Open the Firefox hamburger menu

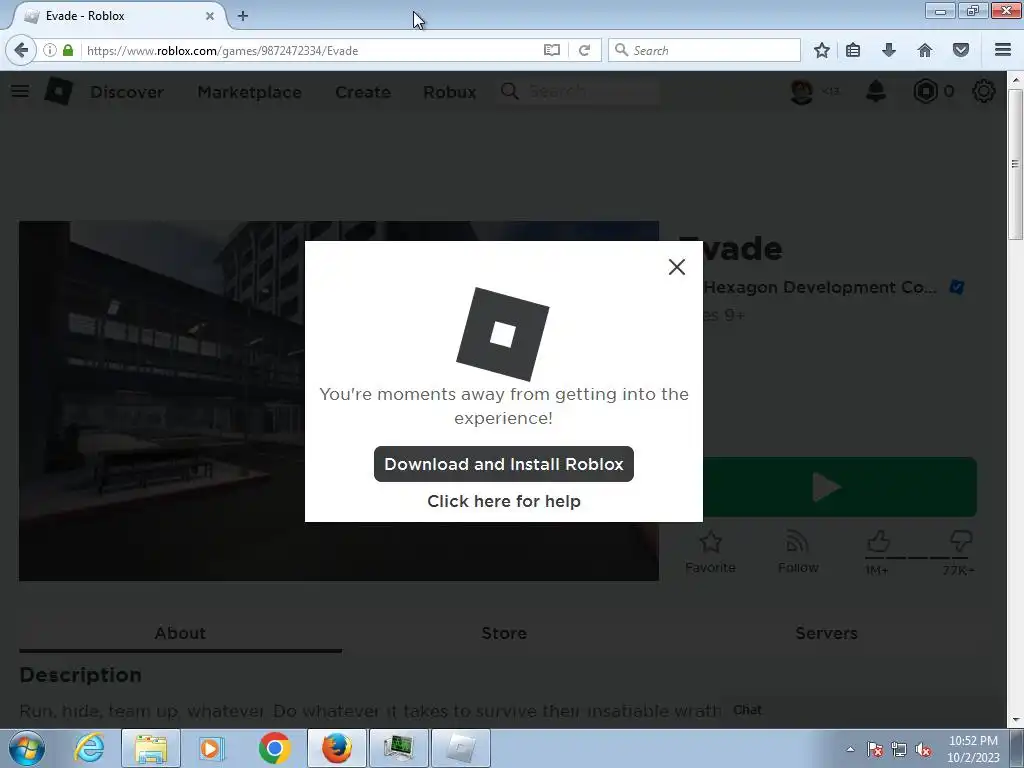coord(1003,50)
